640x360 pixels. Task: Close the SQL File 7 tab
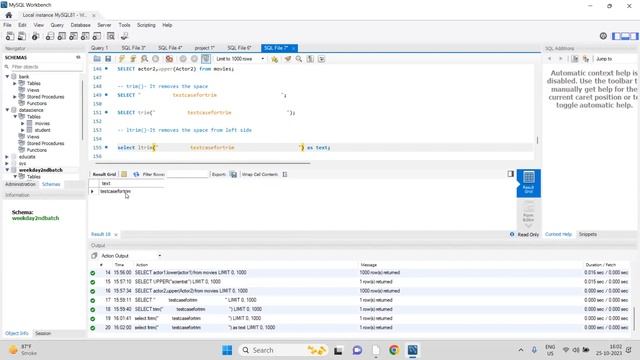click(293, 48)
